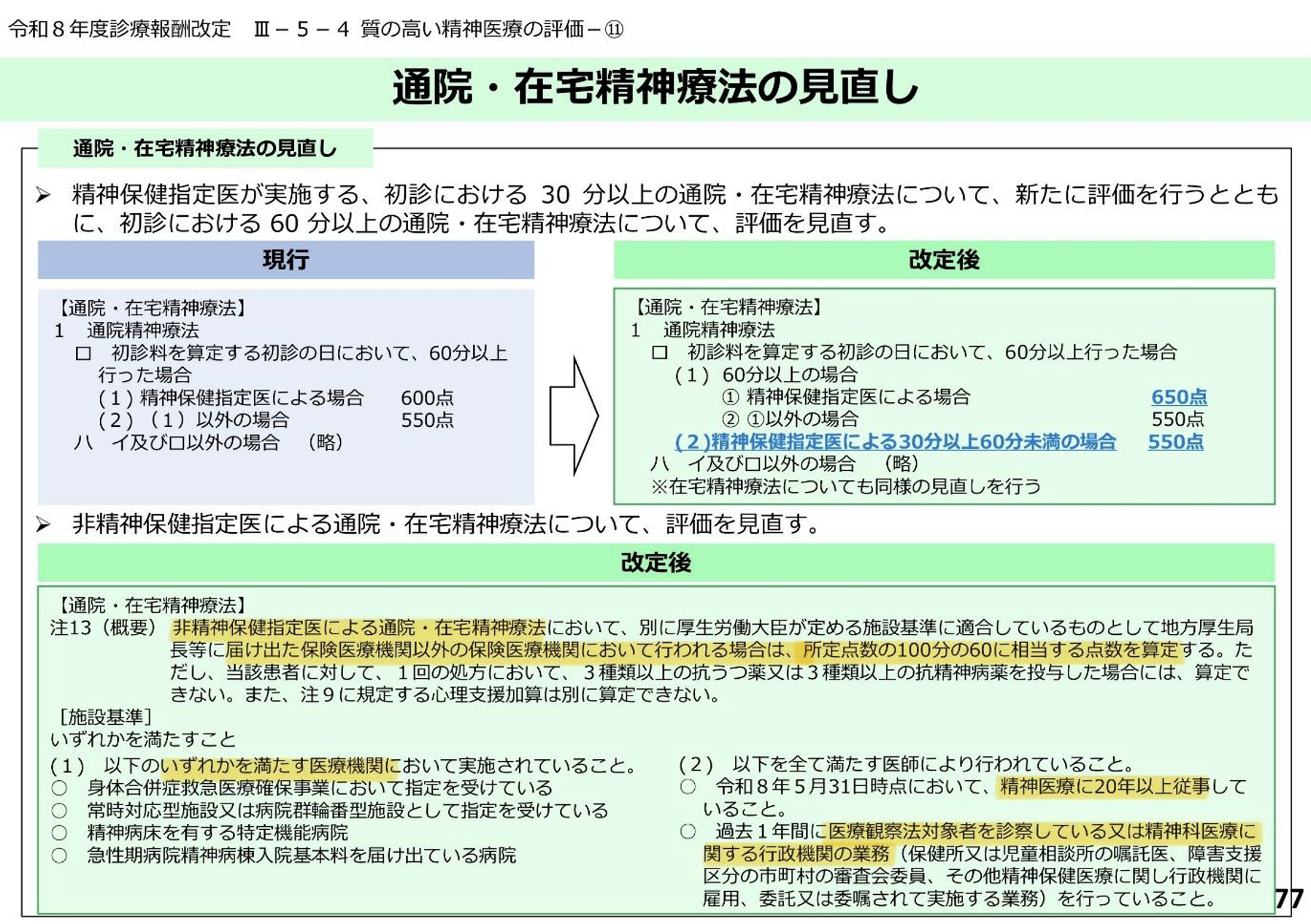Click bullet circle before 過去１年間に医療観察法対象者

688,831
